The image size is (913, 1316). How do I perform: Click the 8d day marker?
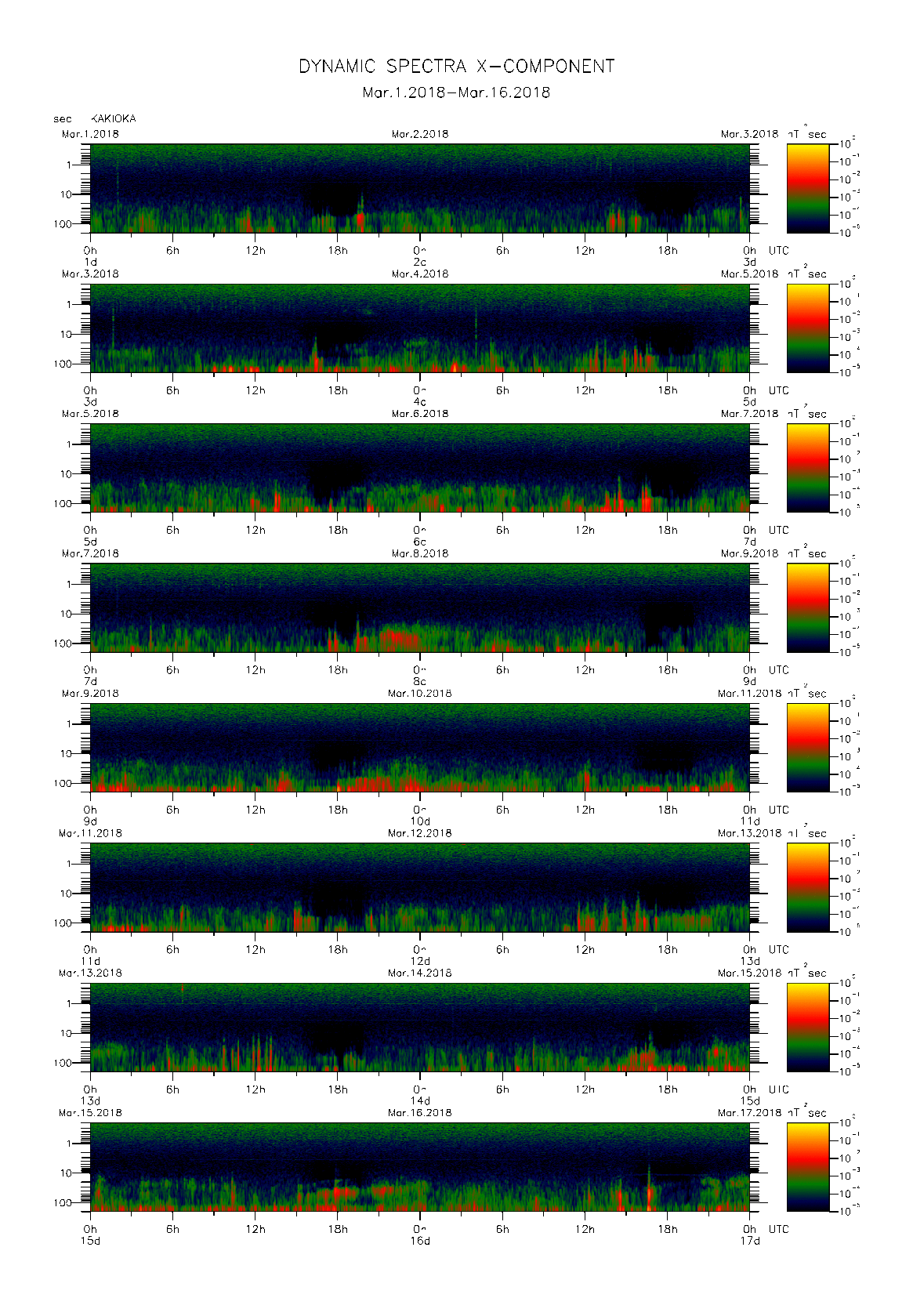pos(420,682)
